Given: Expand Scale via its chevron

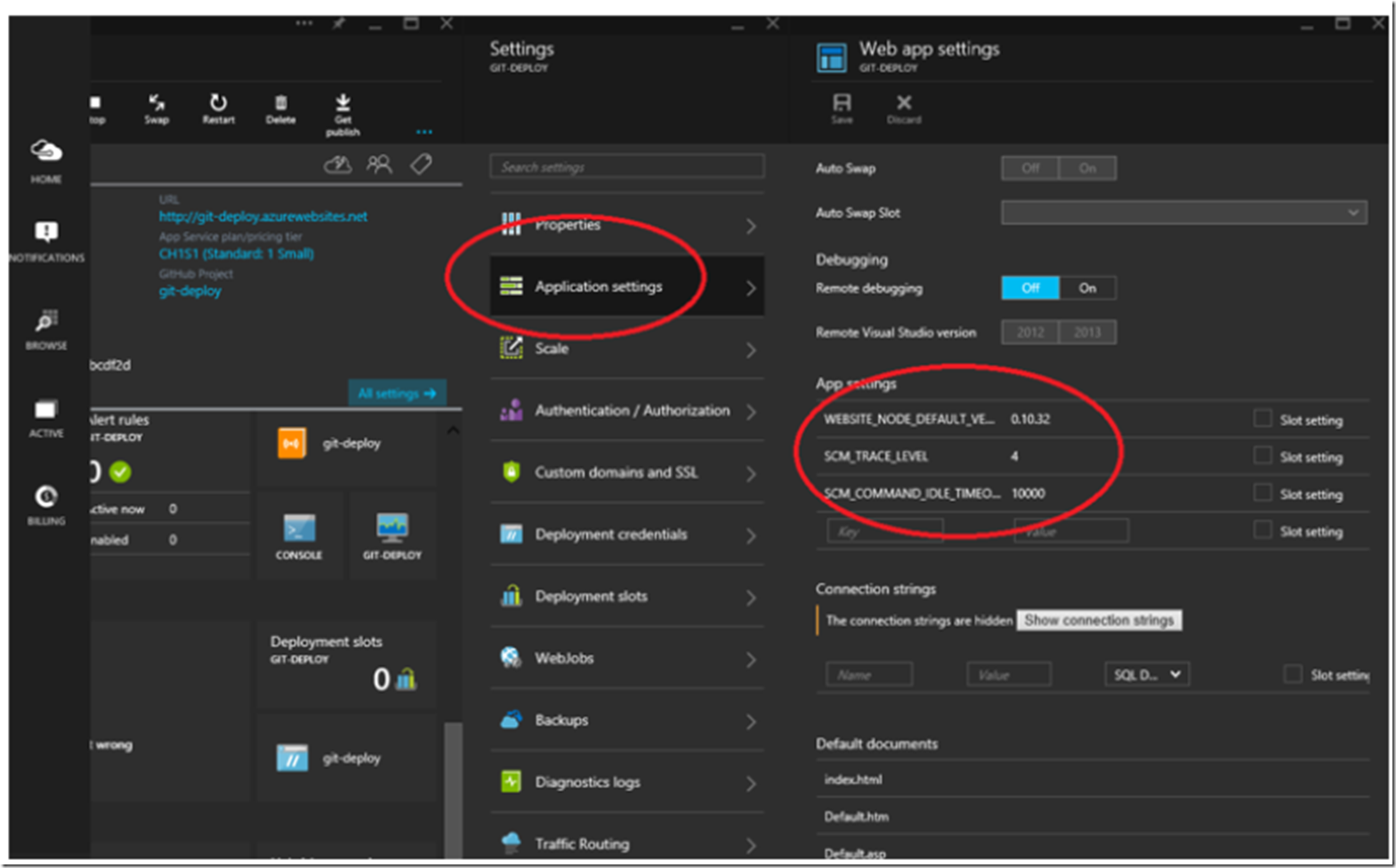Looking at the screenshot, I should point(751,350).
